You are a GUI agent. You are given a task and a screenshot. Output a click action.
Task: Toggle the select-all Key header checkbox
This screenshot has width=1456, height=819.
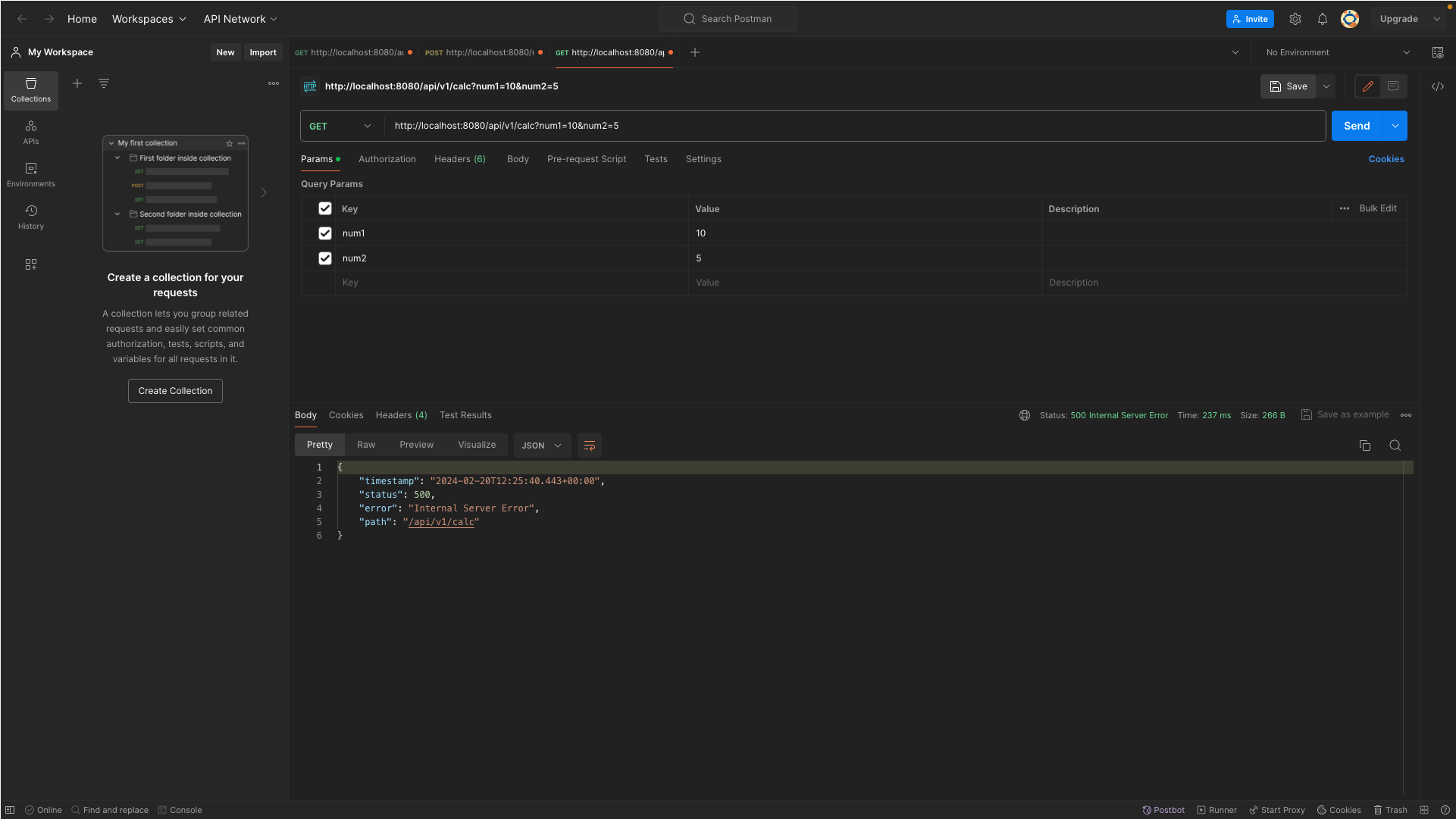(x=325, y=208)
